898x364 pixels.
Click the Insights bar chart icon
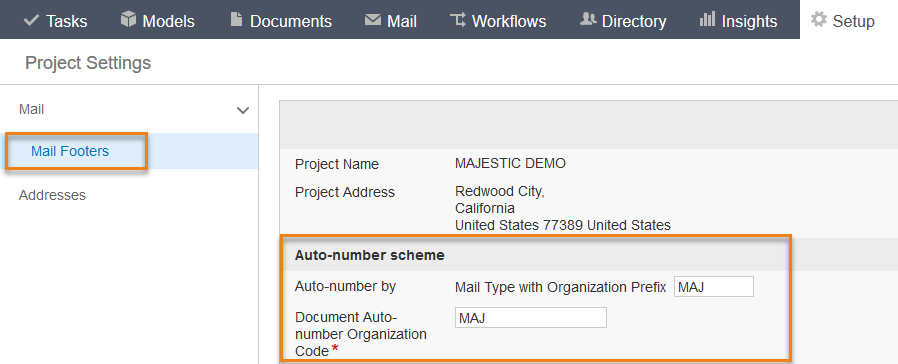click(707, 19)
